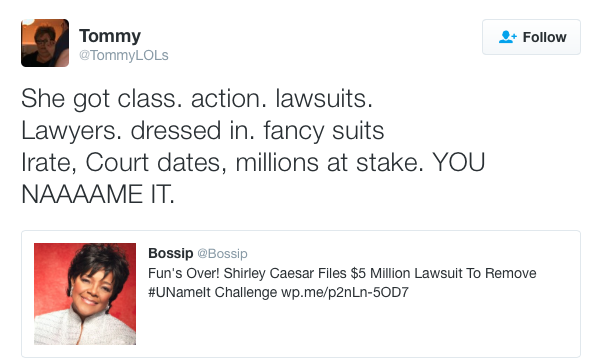Image resolution: width=609 pixels, height=361 pixels.
Task: Click the "Fun's Over!" headline text
Action: (184, 273)
